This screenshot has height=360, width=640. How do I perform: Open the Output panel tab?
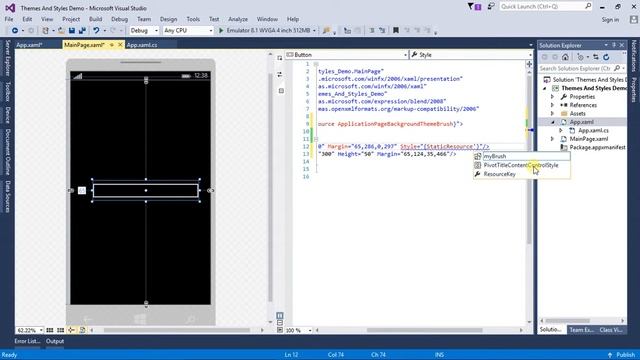(55, 341)
